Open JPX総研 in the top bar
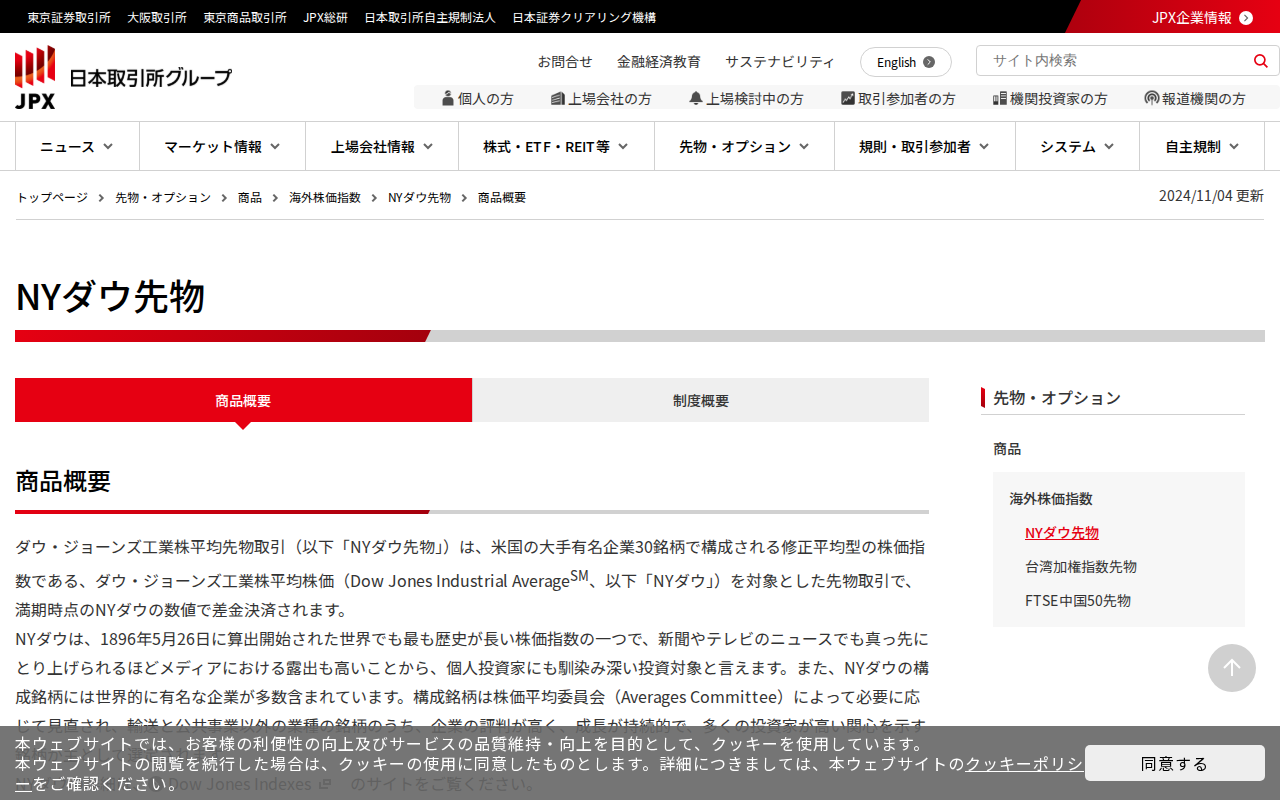 pyautogui.click(x=326, y=17)
